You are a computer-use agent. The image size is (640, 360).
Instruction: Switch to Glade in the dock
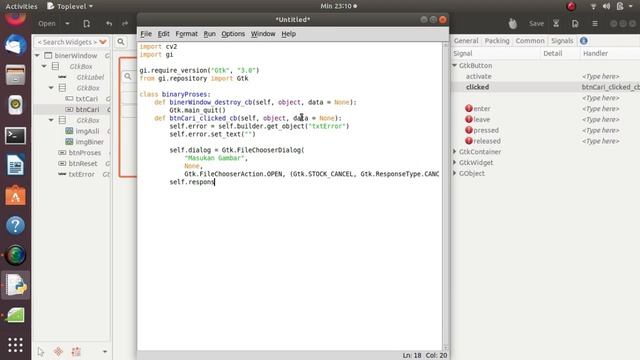point(15,315)
